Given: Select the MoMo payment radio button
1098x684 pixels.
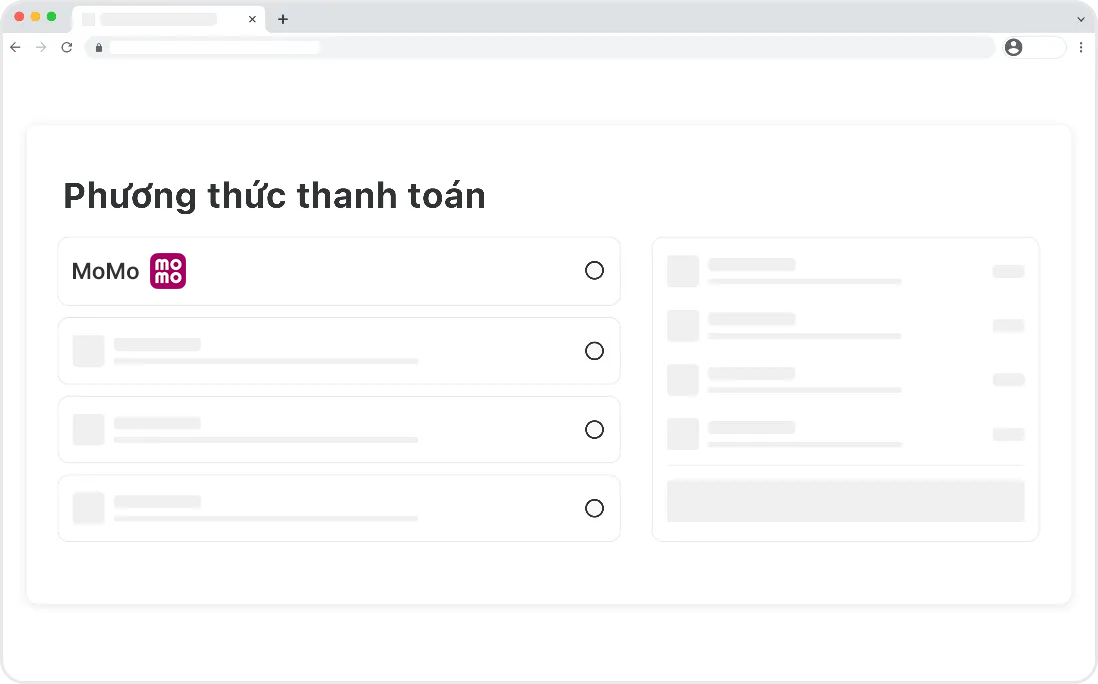Looking at the screenshot, I should tap(594, 271).
